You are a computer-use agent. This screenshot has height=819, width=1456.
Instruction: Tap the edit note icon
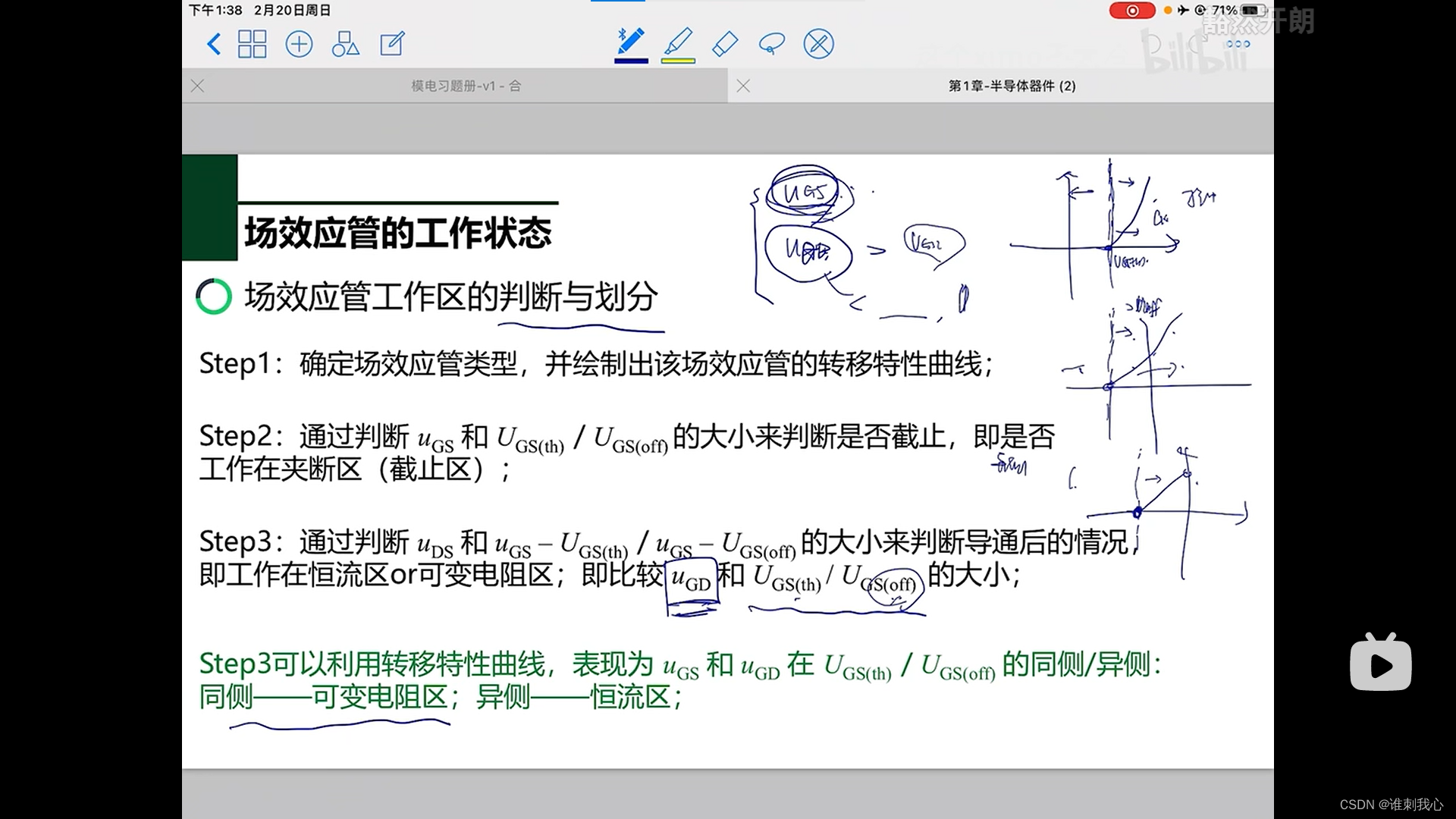[x=392, y=44]
